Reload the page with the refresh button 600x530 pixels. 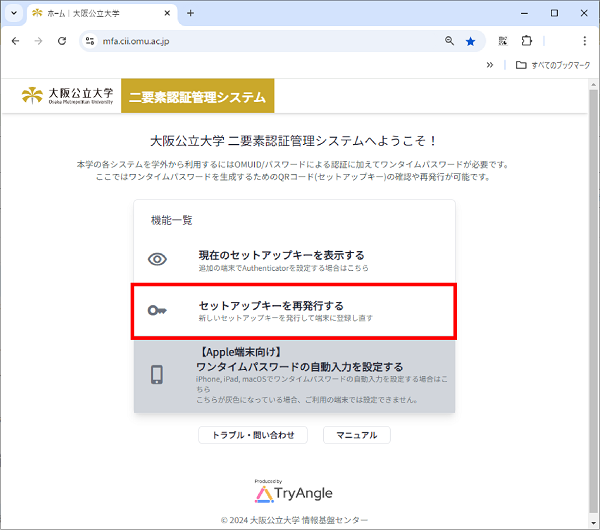pos(62,41)
